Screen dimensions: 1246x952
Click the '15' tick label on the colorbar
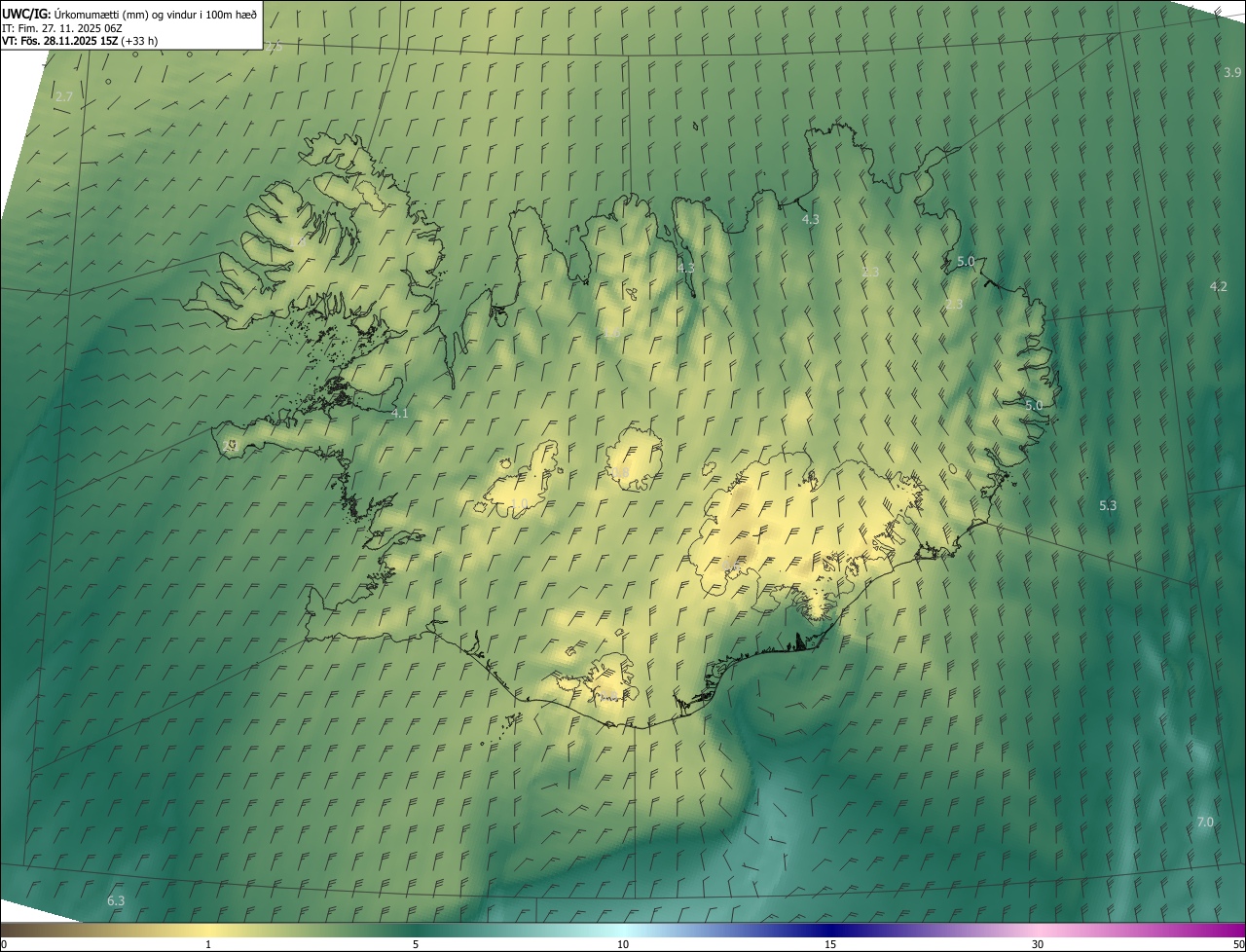pyautogui.click(x=830, y=944)
